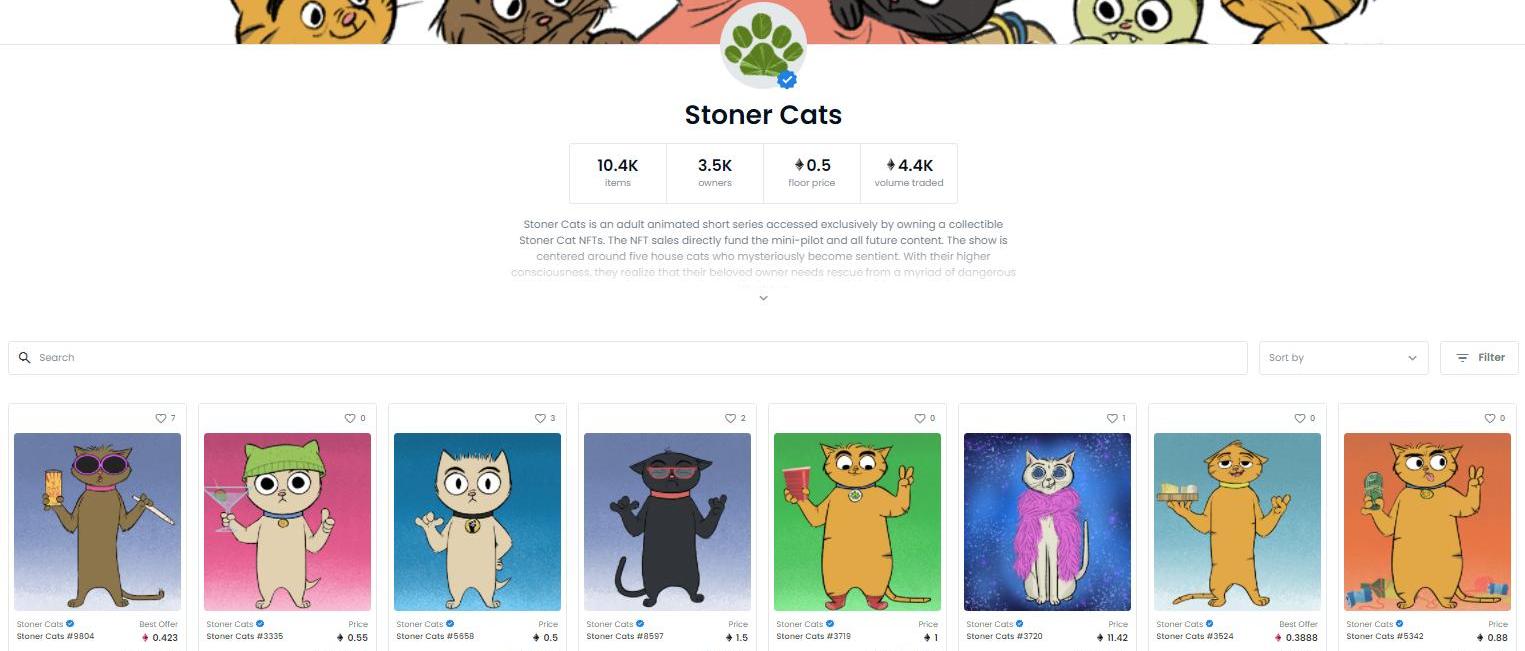
Task: Open the Stoner Cats #8597 title link
Action: pyautogui.click(x=625, y=636)
